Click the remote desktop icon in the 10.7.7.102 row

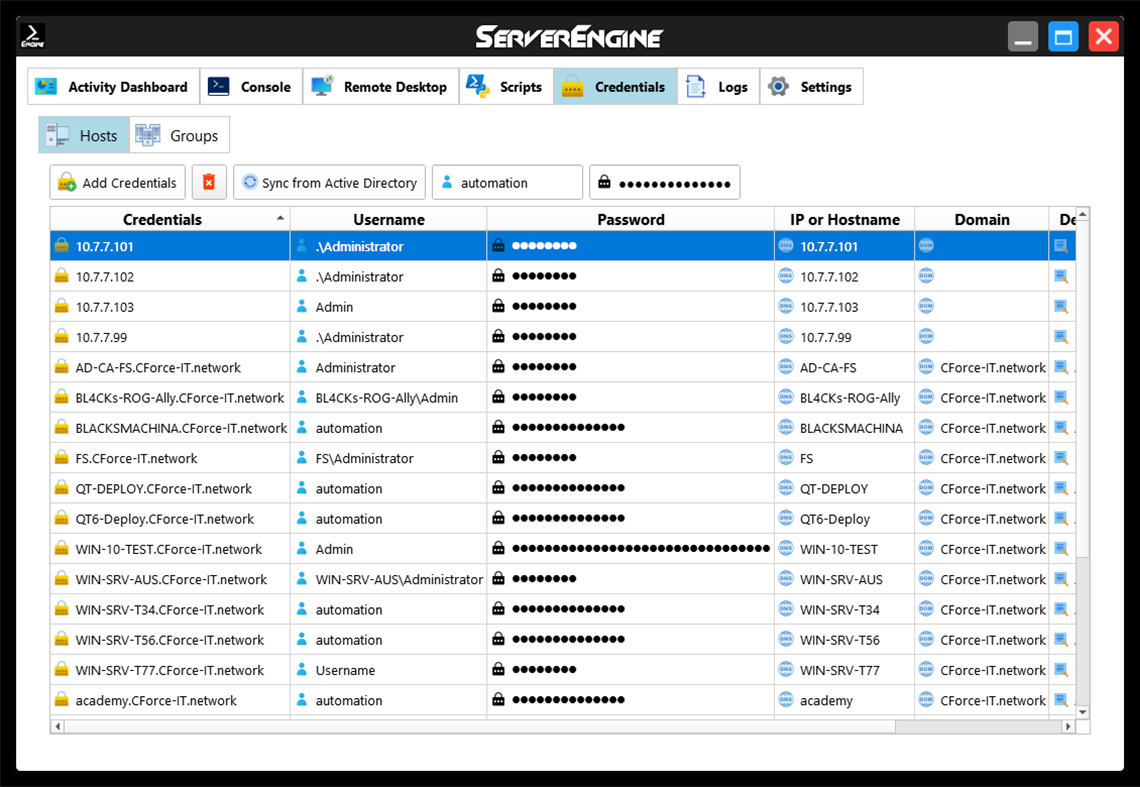(1062, 276)
